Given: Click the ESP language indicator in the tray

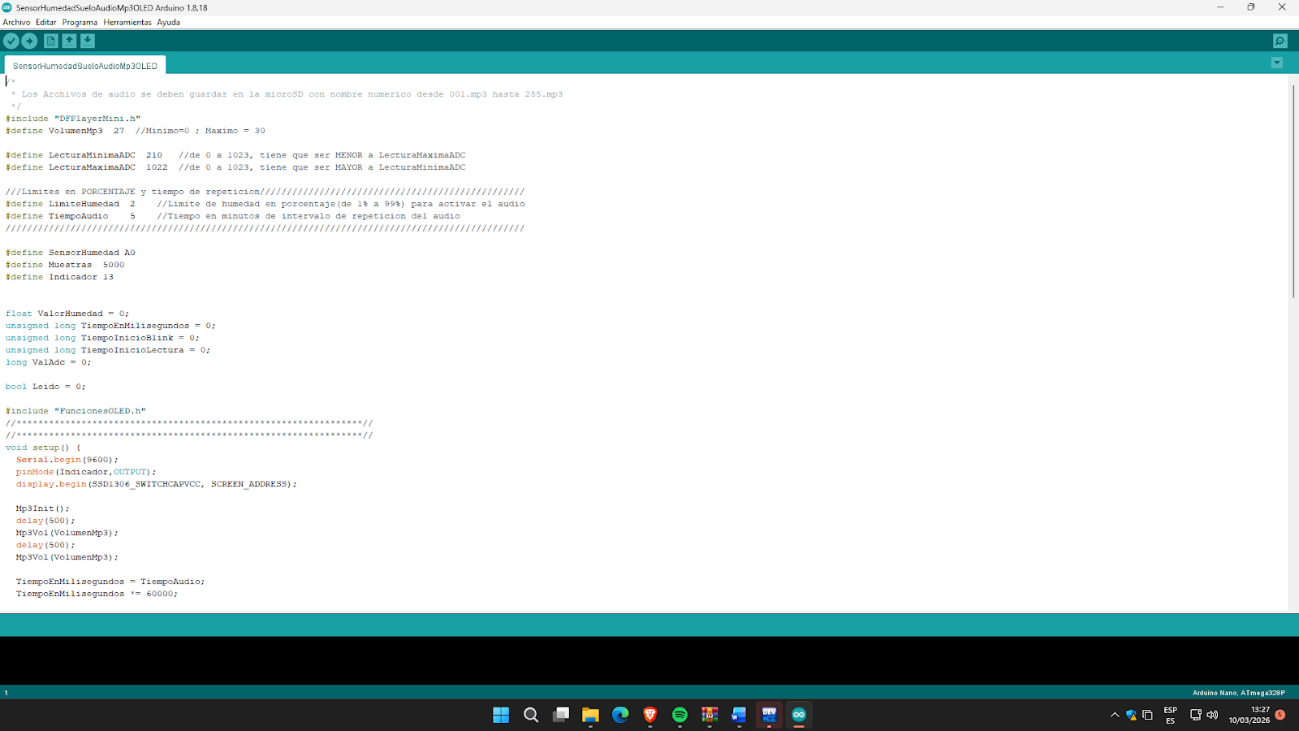Looking at the screenshot, I should [1170, 715].
